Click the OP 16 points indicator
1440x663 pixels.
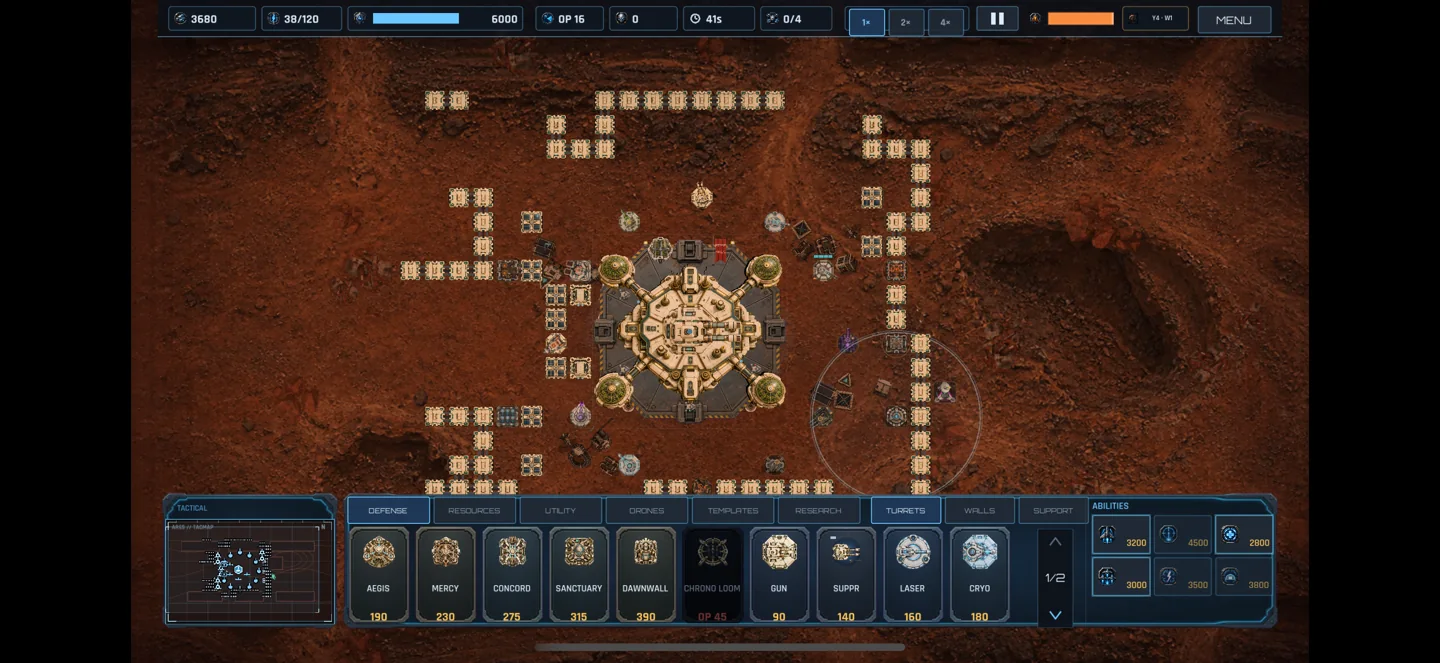pyautogui.click(x=570, y=19)
